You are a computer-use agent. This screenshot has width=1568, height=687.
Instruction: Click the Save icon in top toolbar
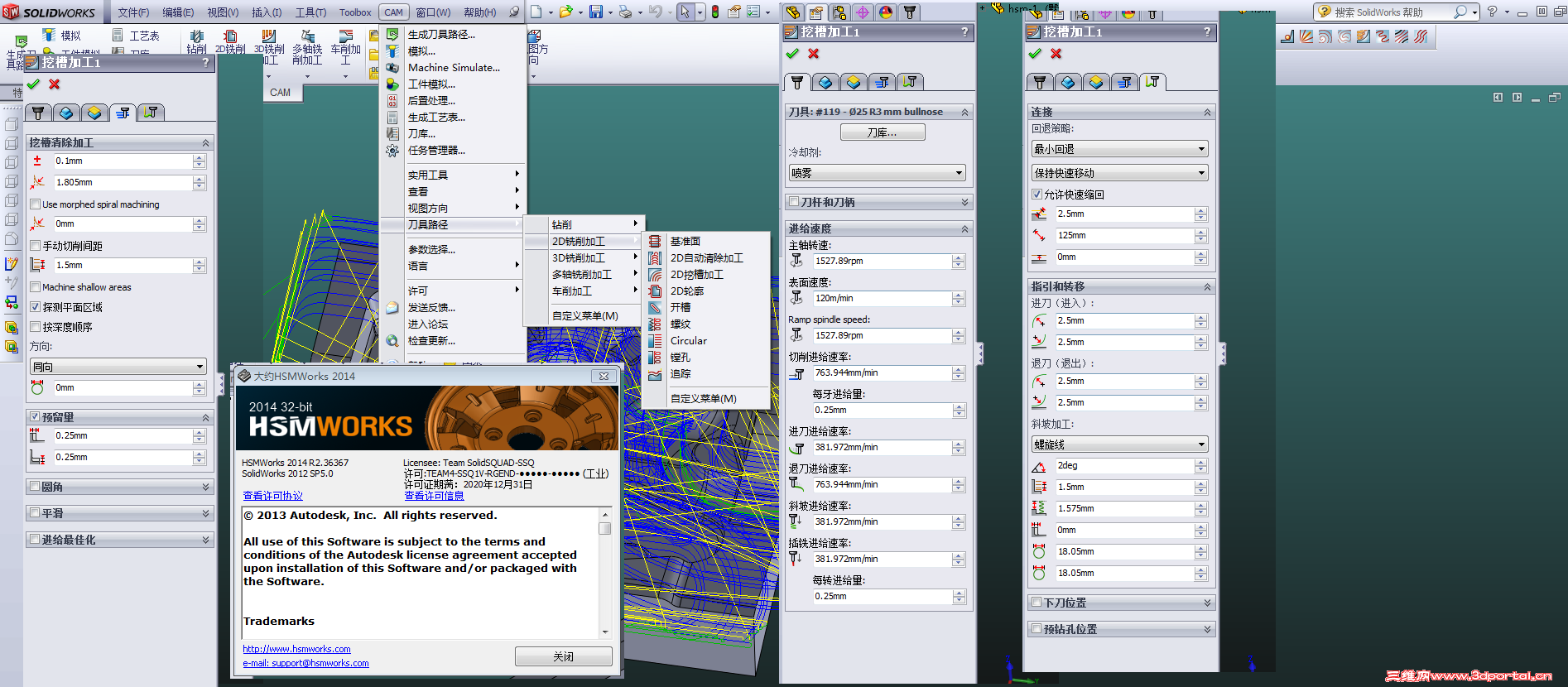tap(596, 12)
